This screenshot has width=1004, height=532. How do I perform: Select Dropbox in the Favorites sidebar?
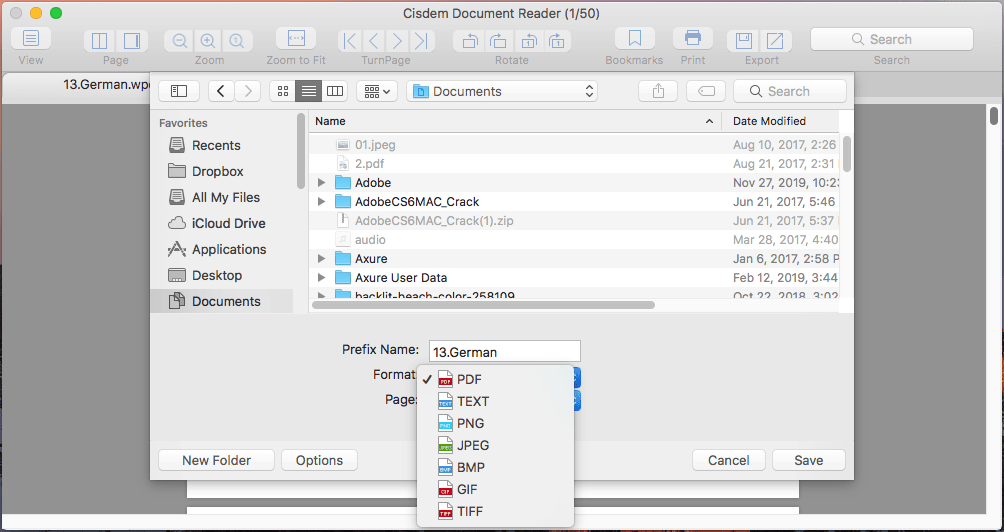(221, 172)
